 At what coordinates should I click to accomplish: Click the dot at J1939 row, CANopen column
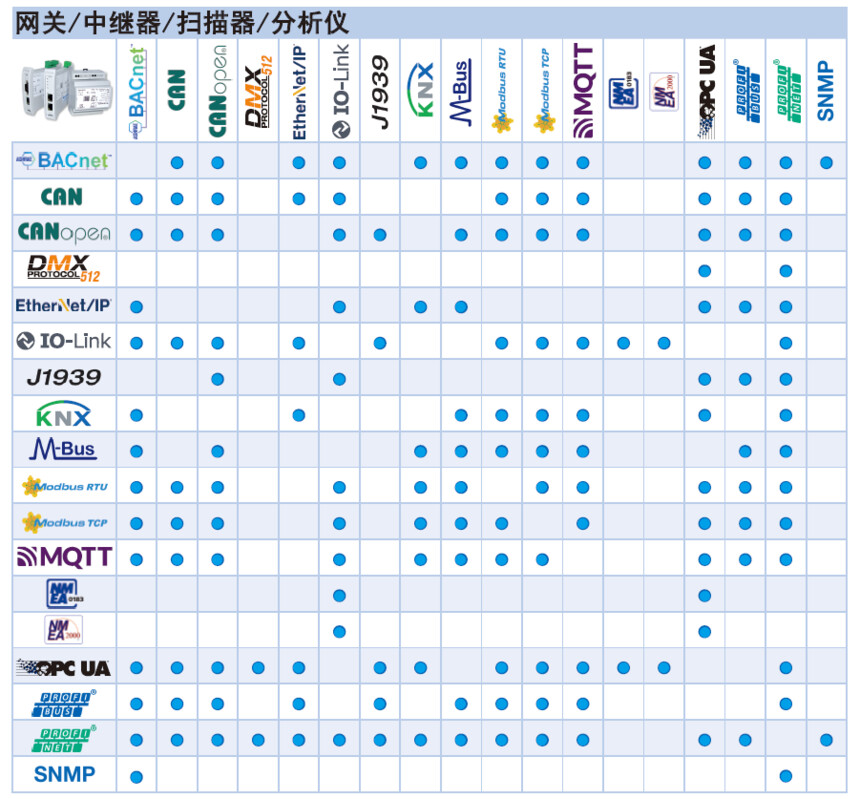(x=218, y=379)
